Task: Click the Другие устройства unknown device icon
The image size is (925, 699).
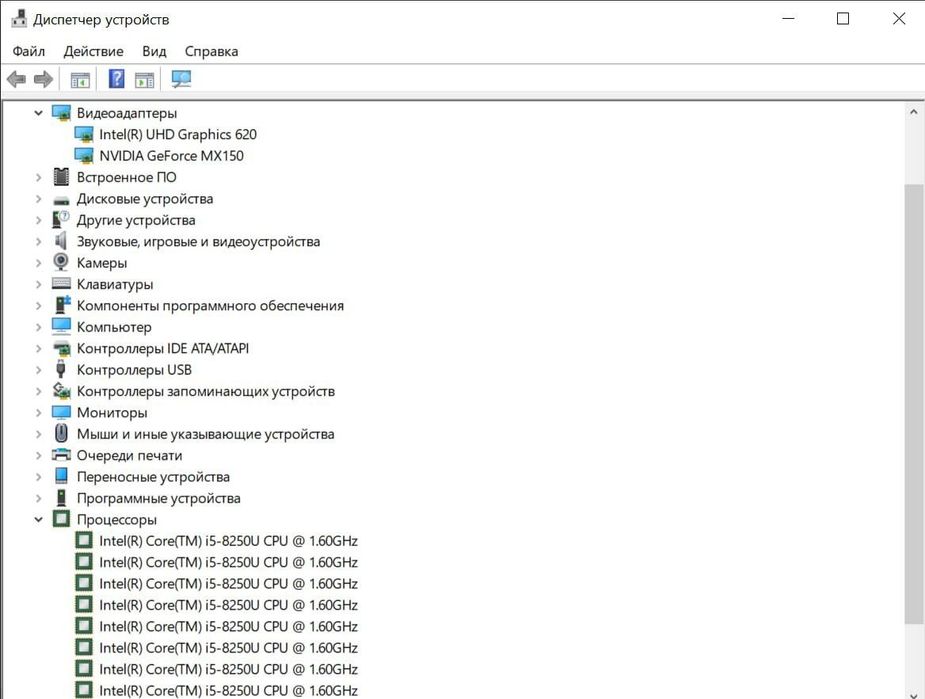Action: [x=61, y=219]
